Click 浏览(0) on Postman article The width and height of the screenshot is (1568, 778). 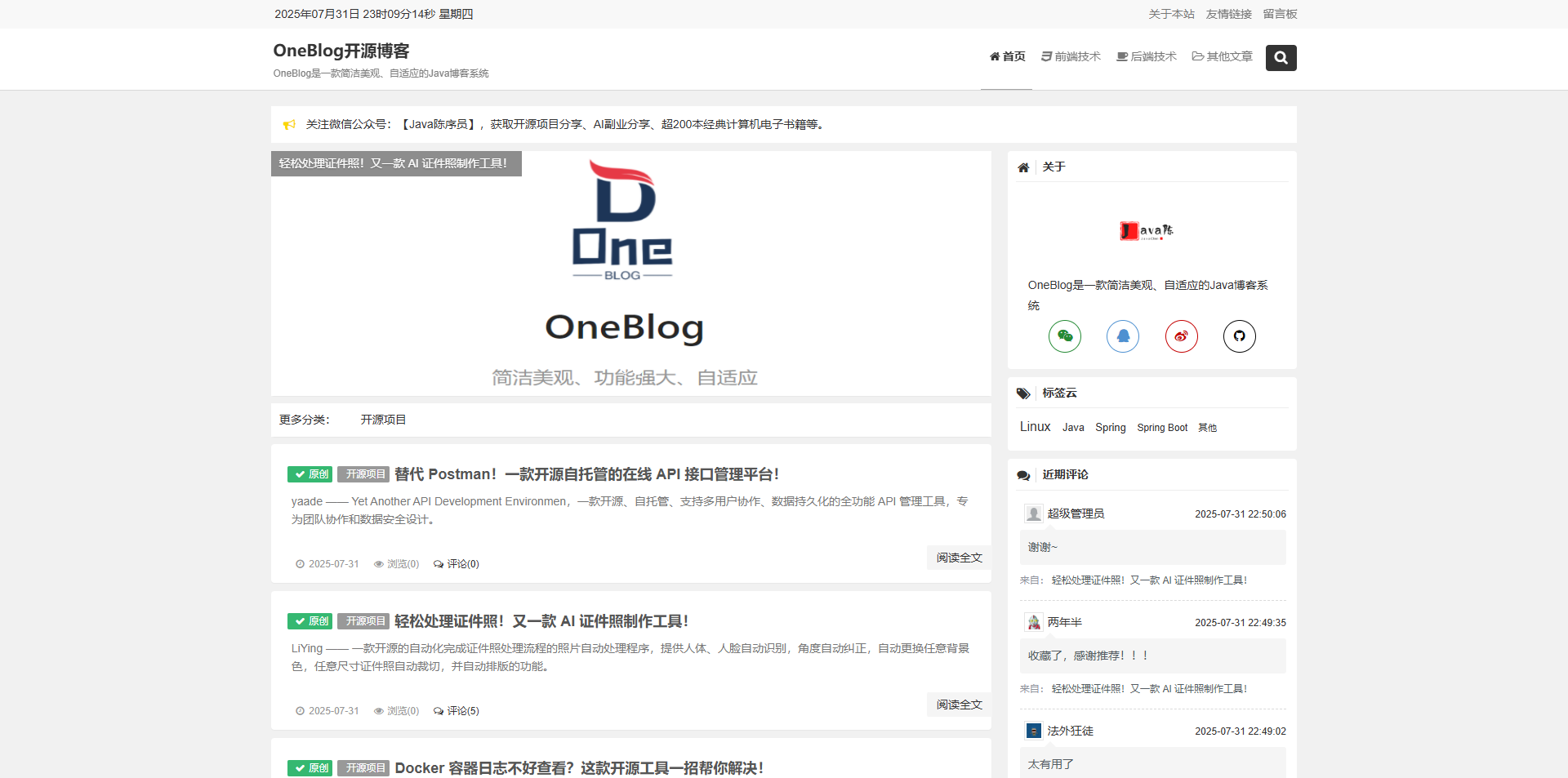click(396, 564)
